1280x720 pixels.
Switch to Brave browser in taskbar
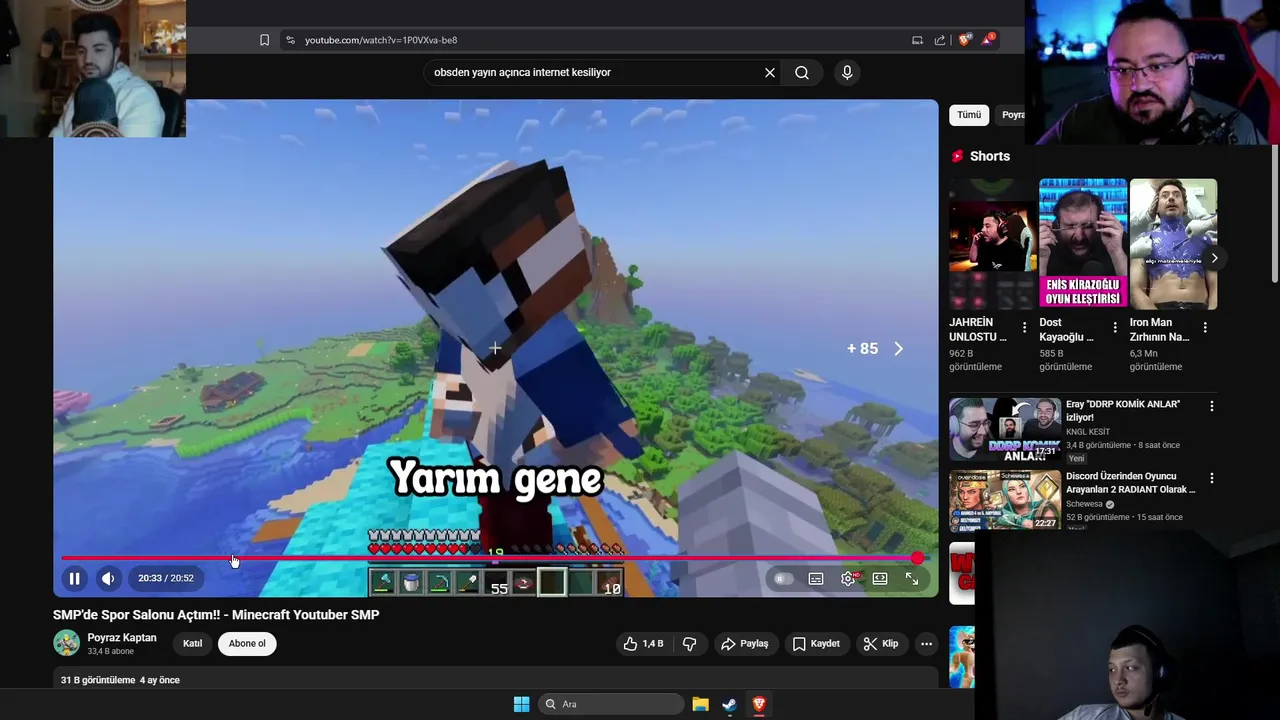[x=759, y=704]
